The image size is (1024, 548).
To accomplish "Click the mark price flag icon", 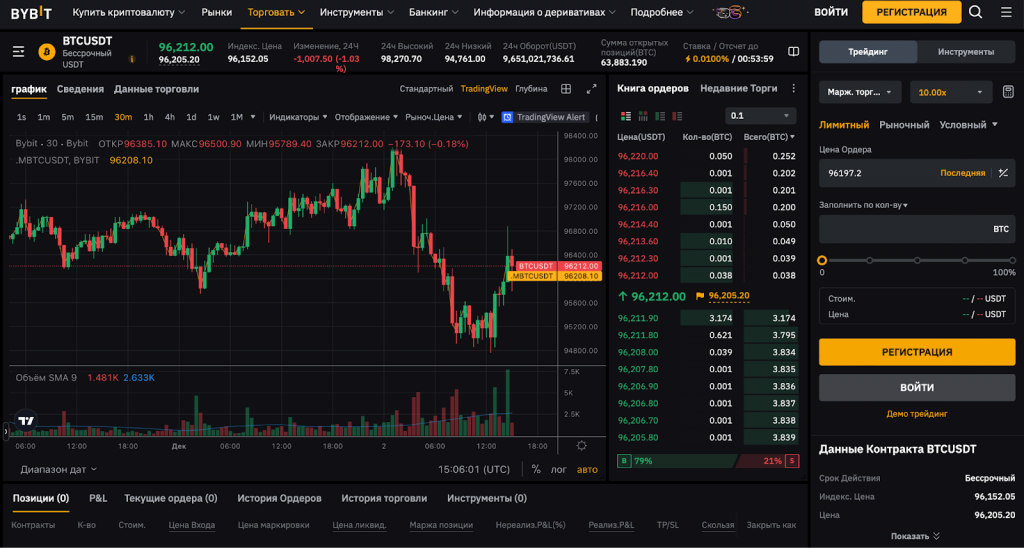I will 700,296.
